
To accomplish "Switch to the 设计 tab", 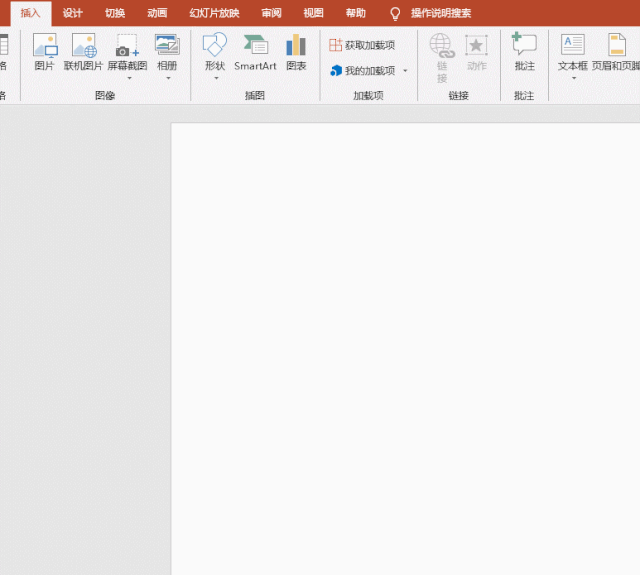I will coord(72,13).
